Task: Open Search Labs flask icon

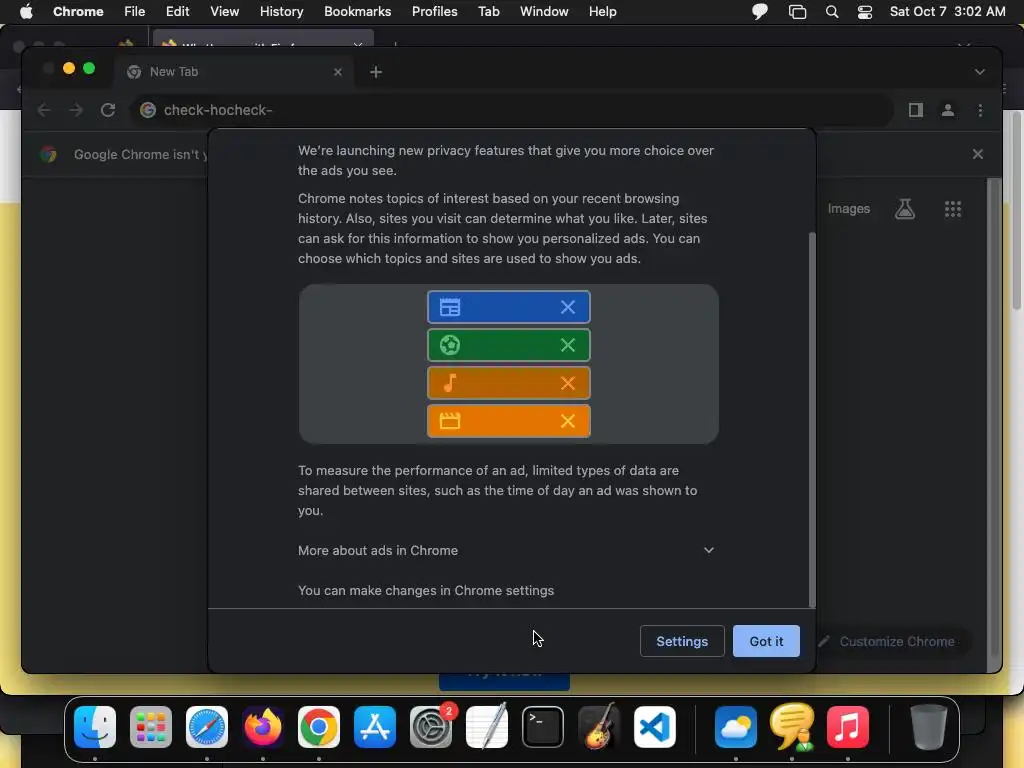Action: tap(904, 209)
